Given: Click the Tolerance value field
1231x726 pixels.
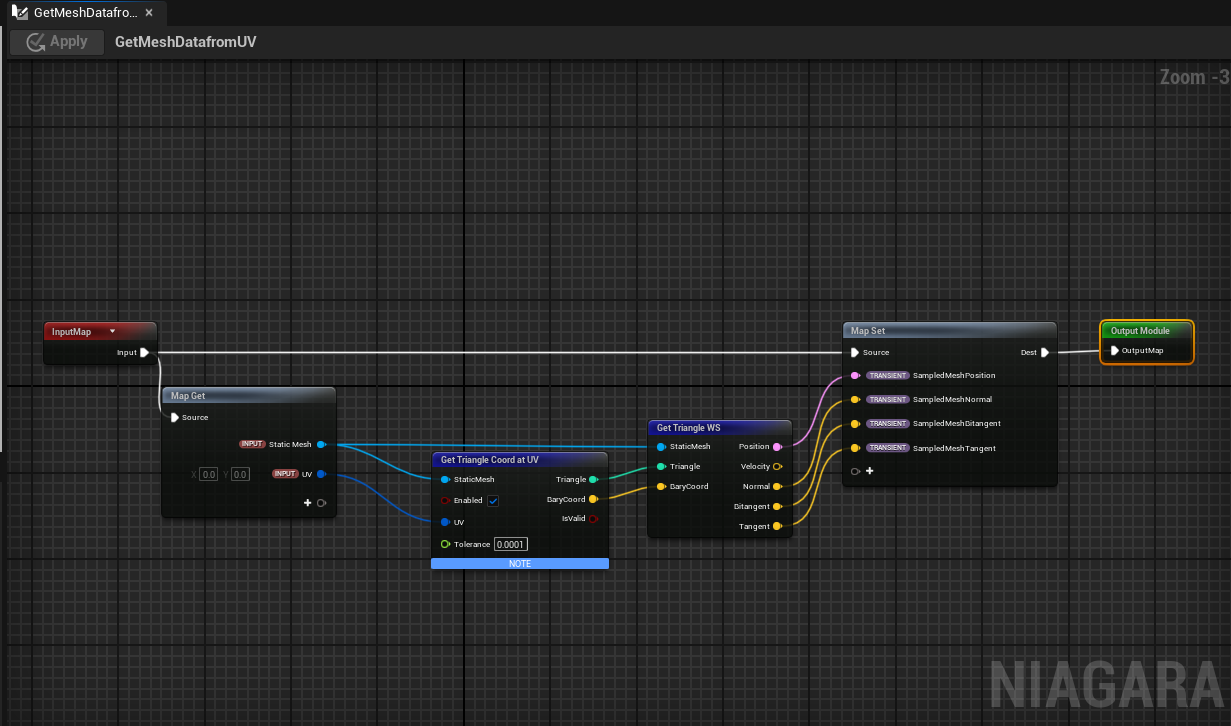Looking at the screenshot, I should pyautogui.click(x=510, y=545).
